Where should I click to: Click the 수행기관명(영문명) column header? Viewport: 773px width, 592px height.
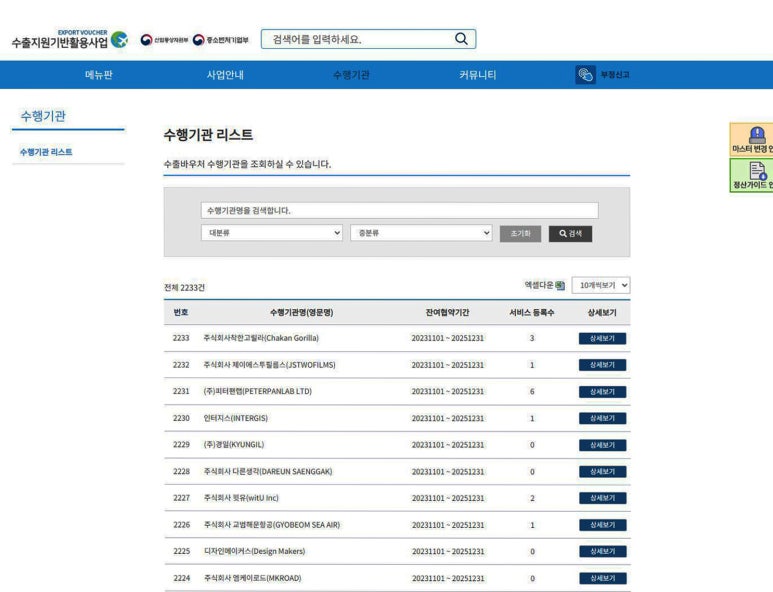click(x=302, y=313)
